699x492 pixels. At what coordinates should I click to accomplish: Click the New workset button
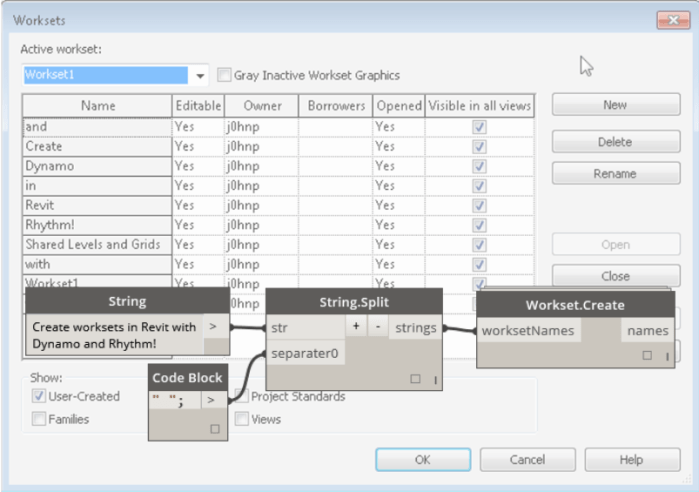pyautogui.click(x=614, y=105)
